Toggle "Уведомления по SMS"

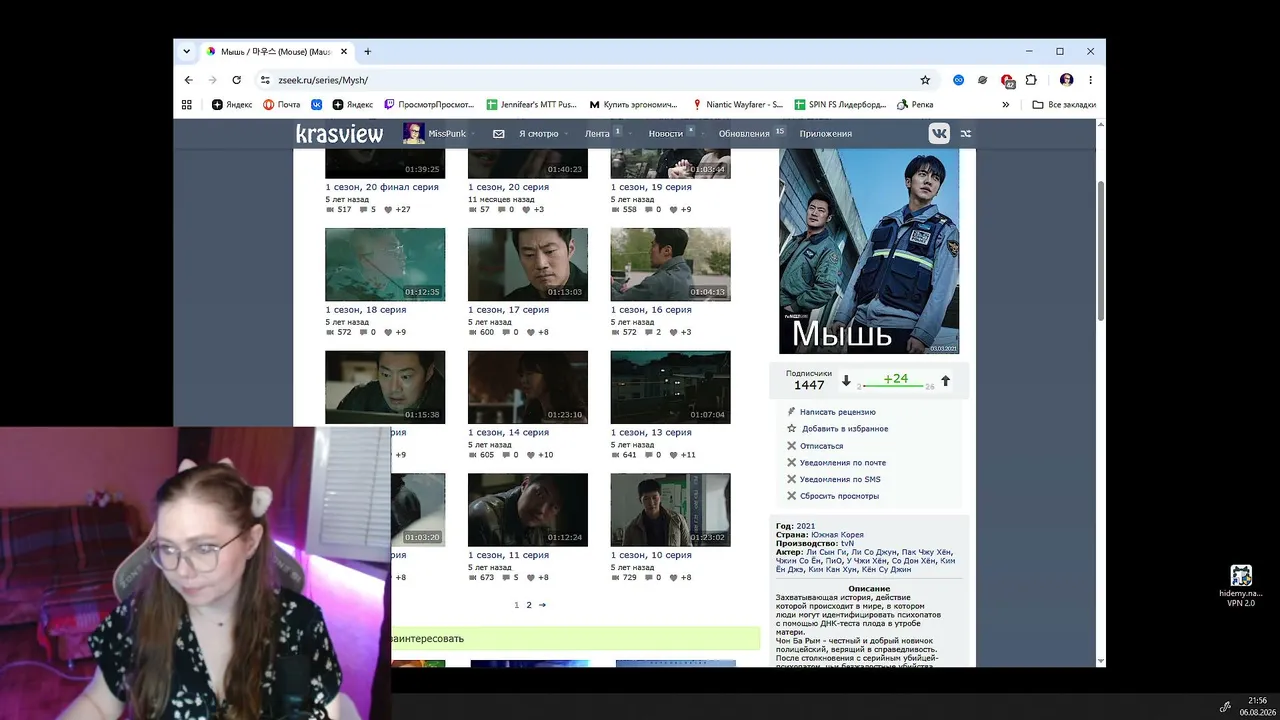tap(841, 480)
